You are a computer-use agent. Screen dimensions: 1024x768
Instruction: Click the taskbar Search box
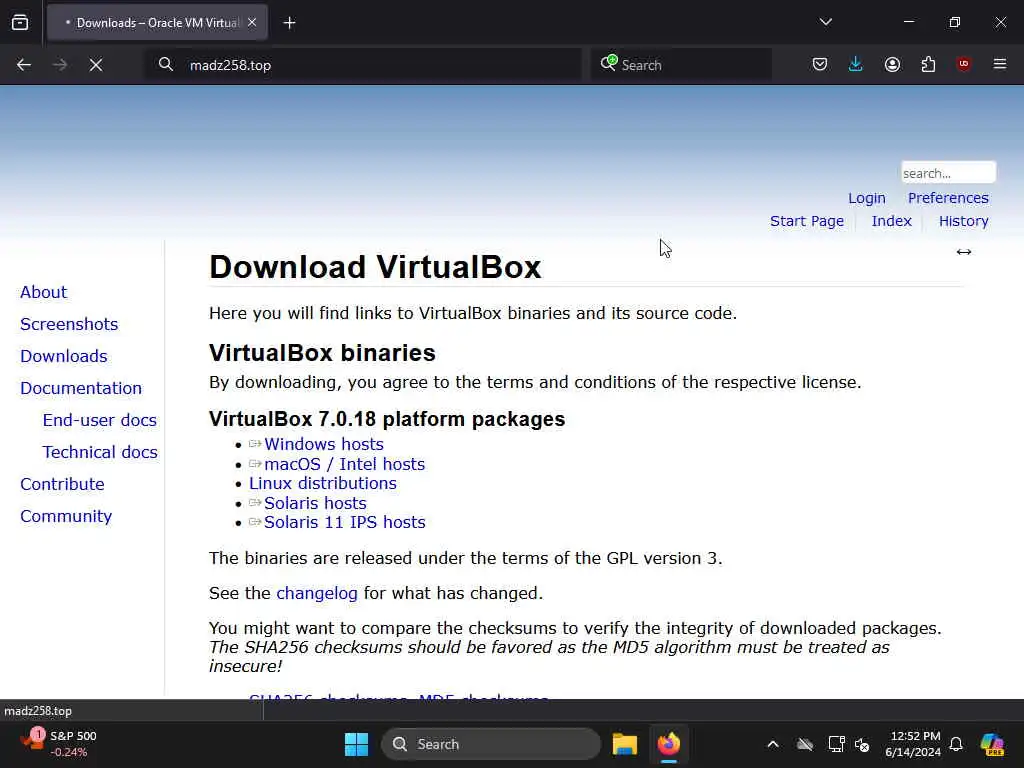pos(490,744)
